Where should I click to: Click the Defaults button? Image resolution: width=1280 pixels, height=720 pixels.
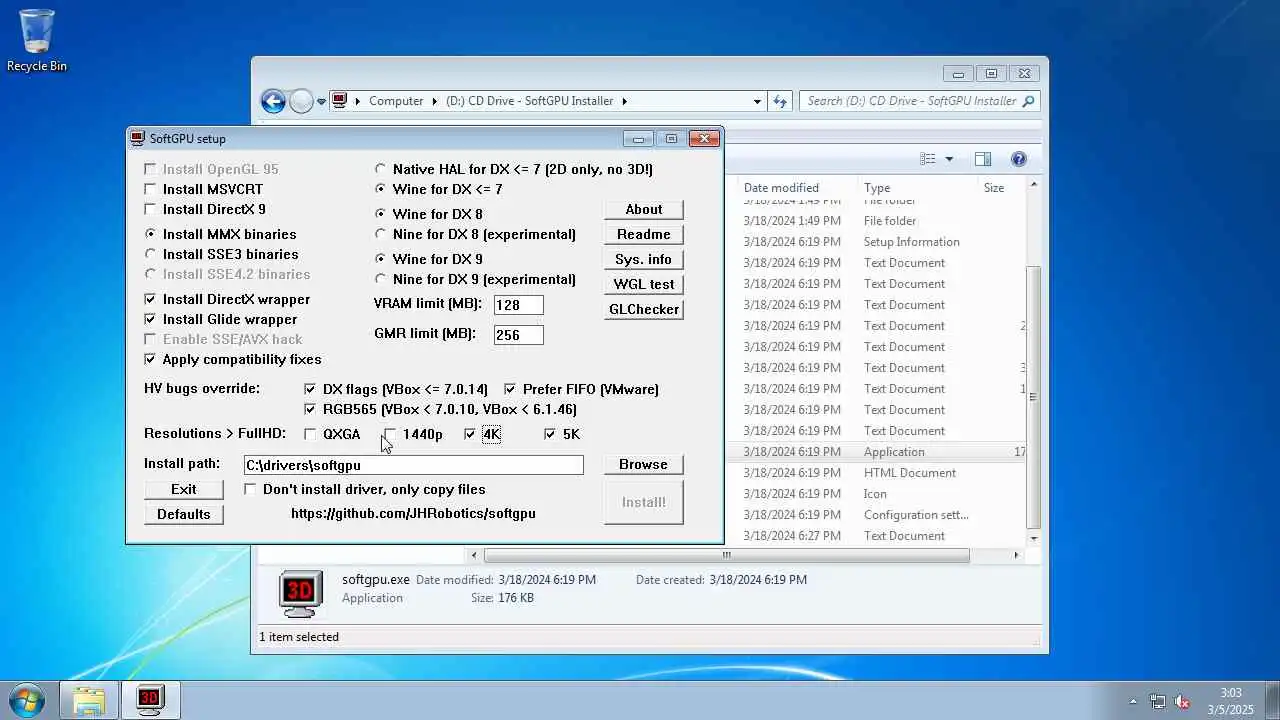(x=184, y=514)
